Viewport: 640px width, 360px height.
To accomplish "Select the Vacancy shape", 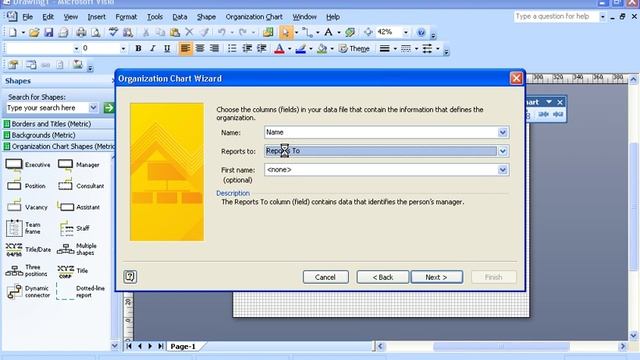I will [27, 207].
